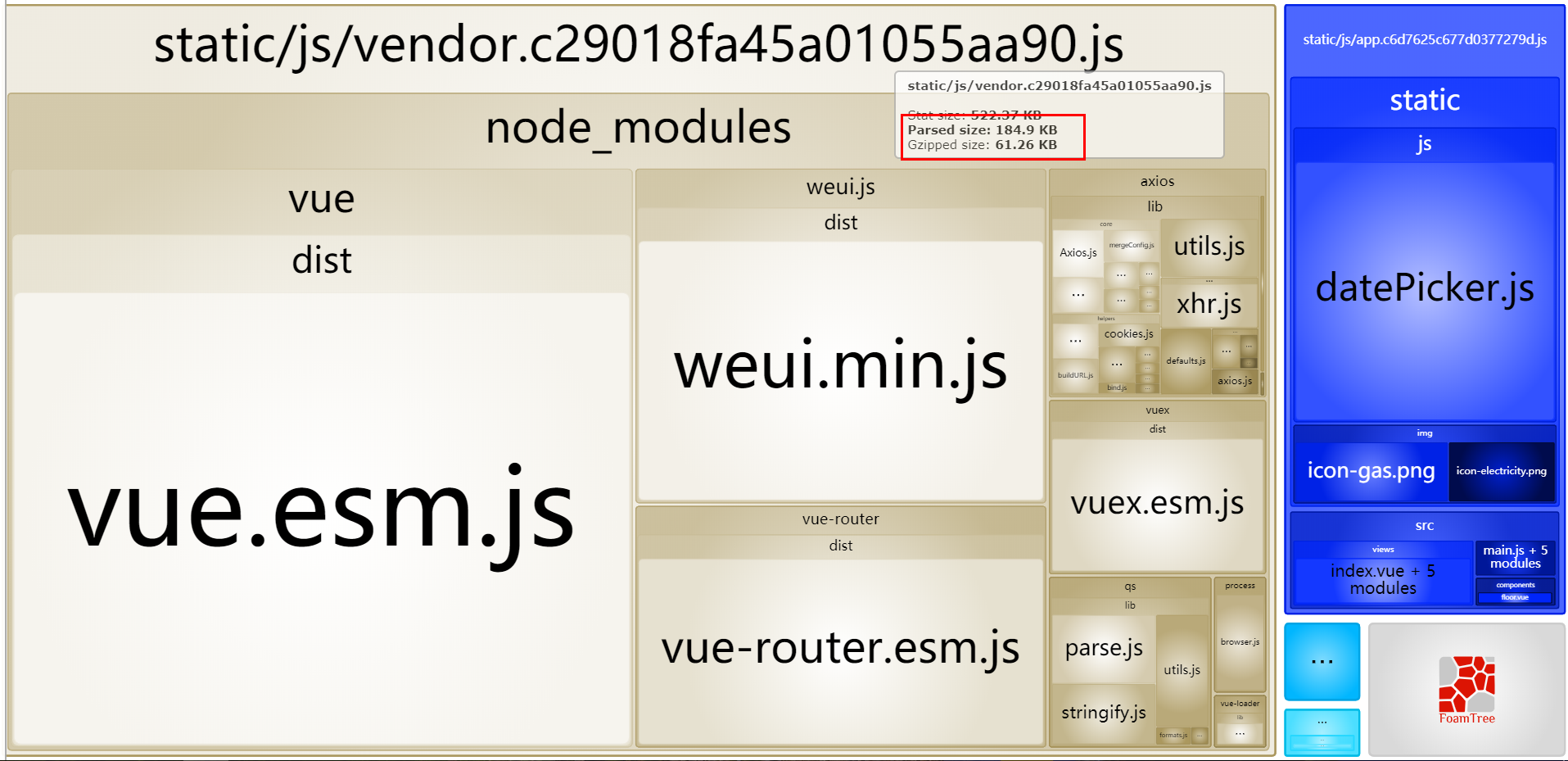Select the static folder header in app bundle
Viewport: 1568px width, 761px height.
click(1425, 101)
